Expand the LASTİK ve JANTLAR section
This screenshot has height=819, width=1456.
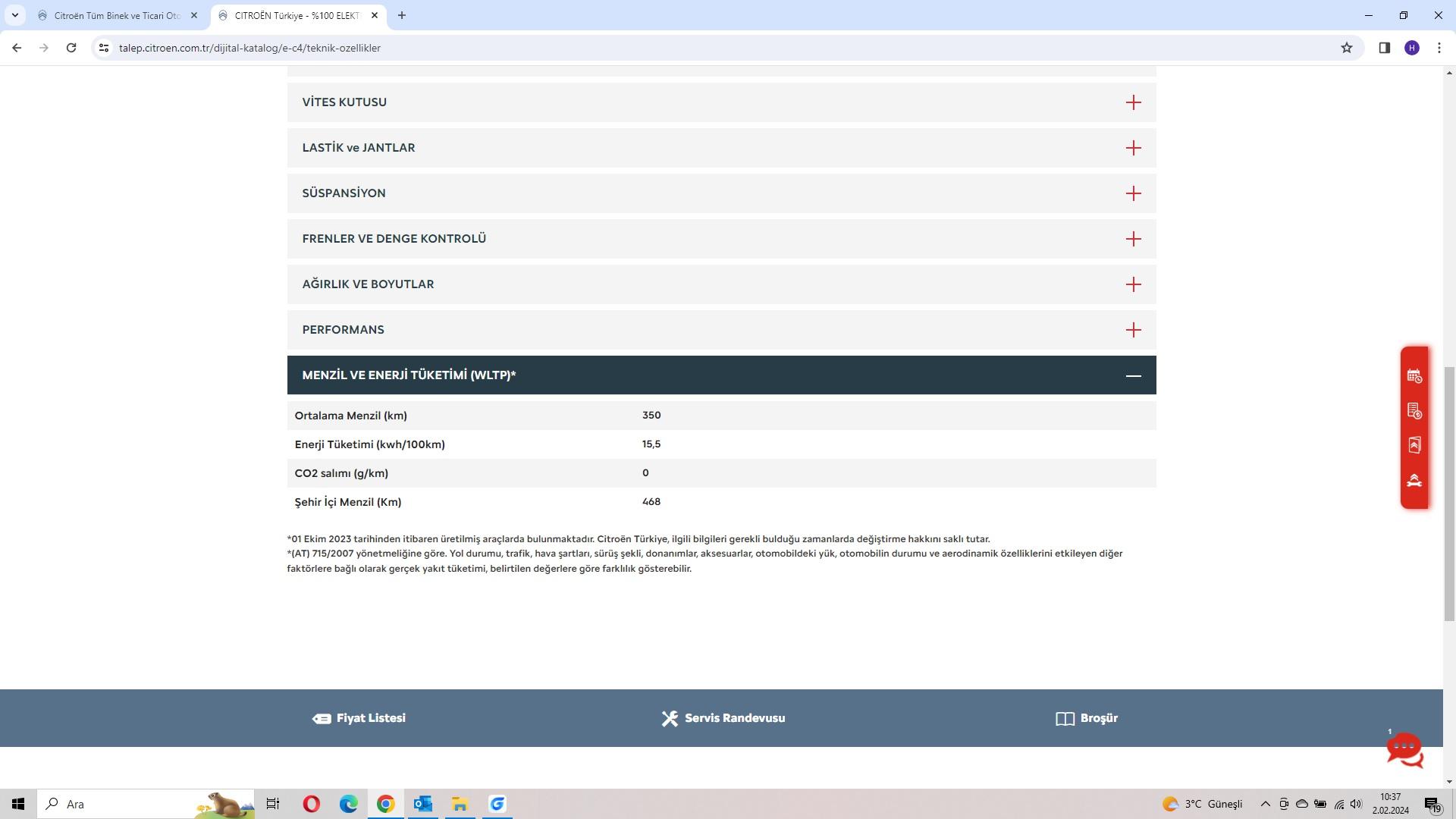click(1133, 148)
